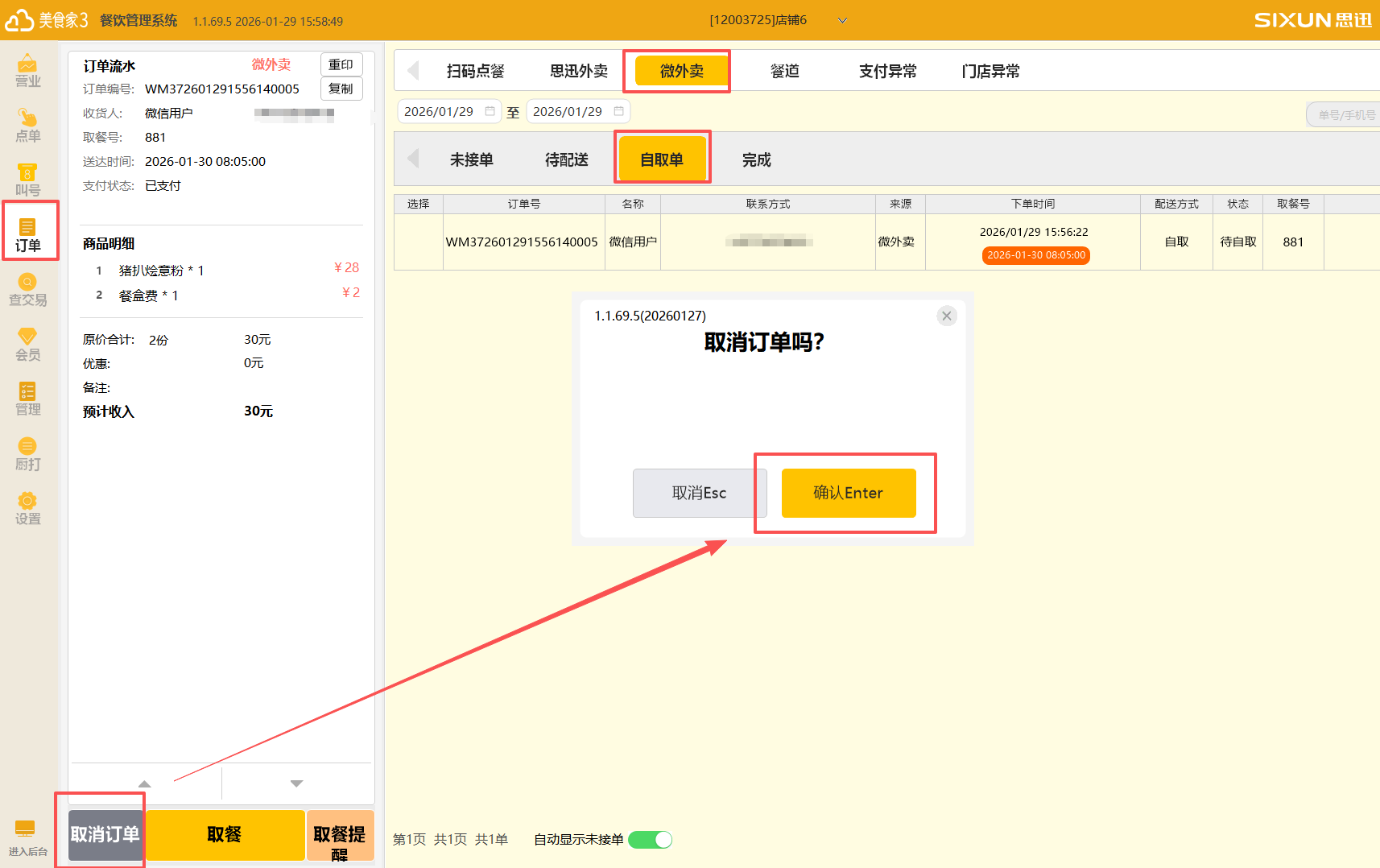Open the 设置 settings sidebar icon

pos(27,509)
